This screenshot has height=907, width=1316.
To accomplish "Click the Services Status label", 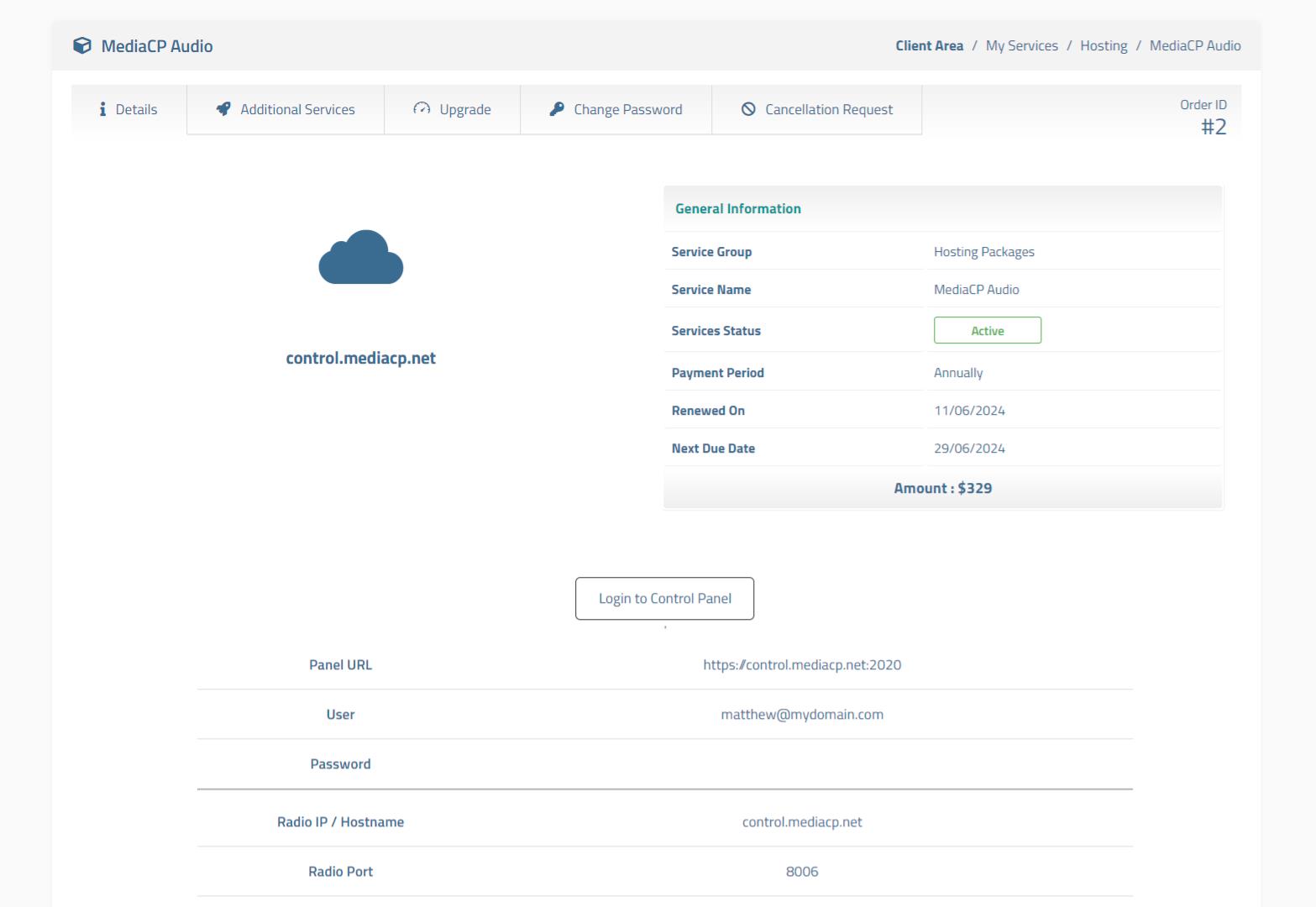I will [x=716, y=331].
